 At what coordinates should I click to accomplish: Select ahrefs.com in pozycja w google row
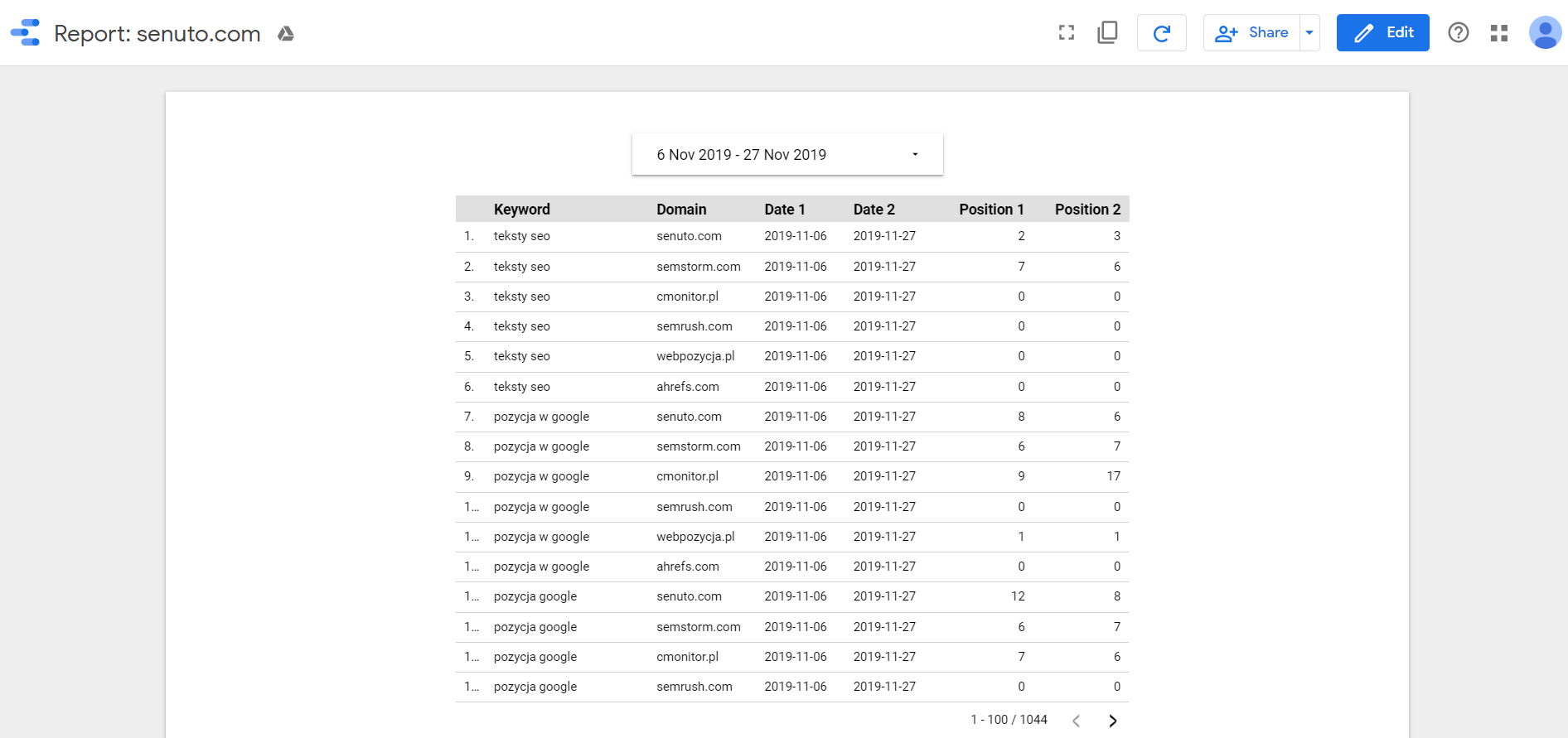click(688, 567)
